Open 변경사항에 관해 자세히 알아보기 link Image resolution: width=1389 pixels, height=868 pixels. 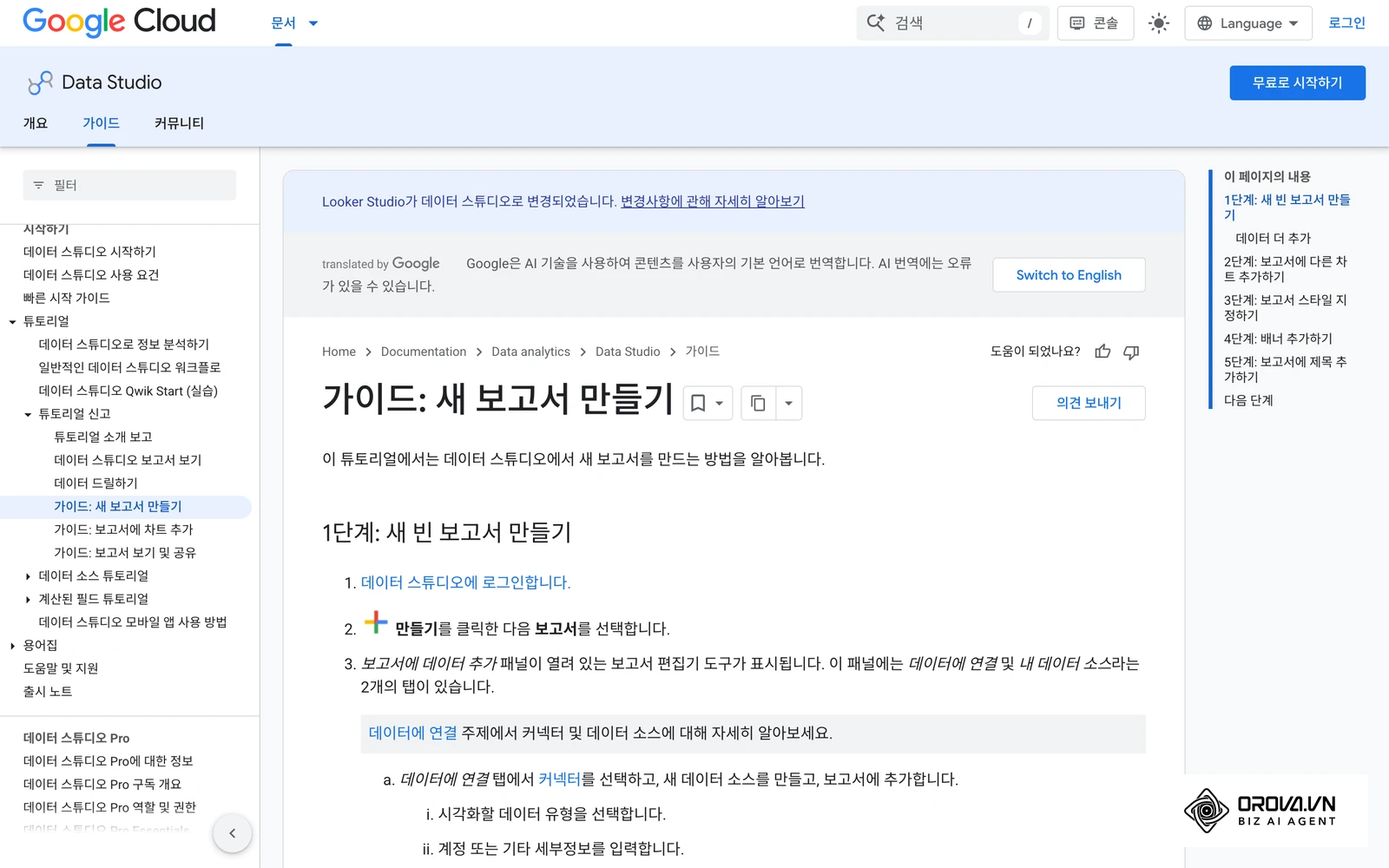[x=713, y=201]
